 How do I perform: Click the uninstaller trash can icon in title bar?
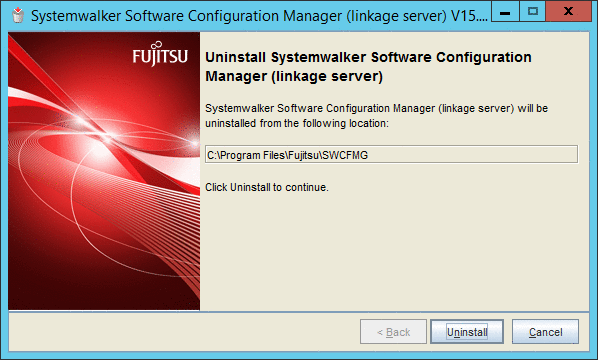[x=18, y=15]
